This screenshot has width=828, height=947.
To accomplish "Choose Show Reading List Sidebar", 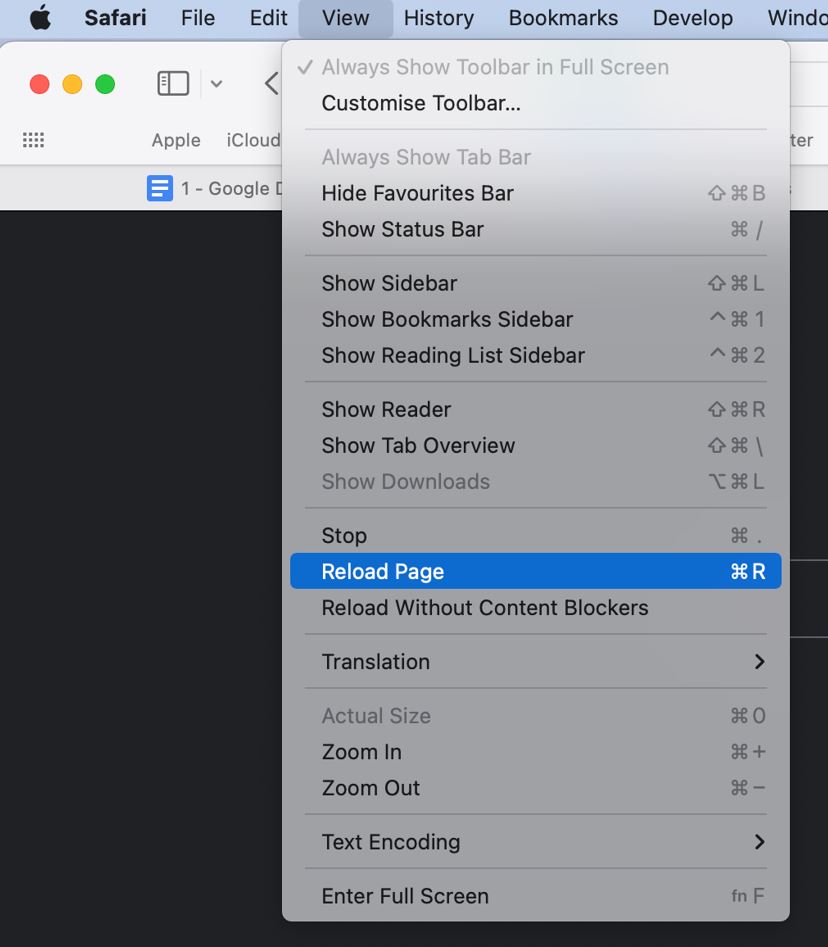I will (536, 356).
